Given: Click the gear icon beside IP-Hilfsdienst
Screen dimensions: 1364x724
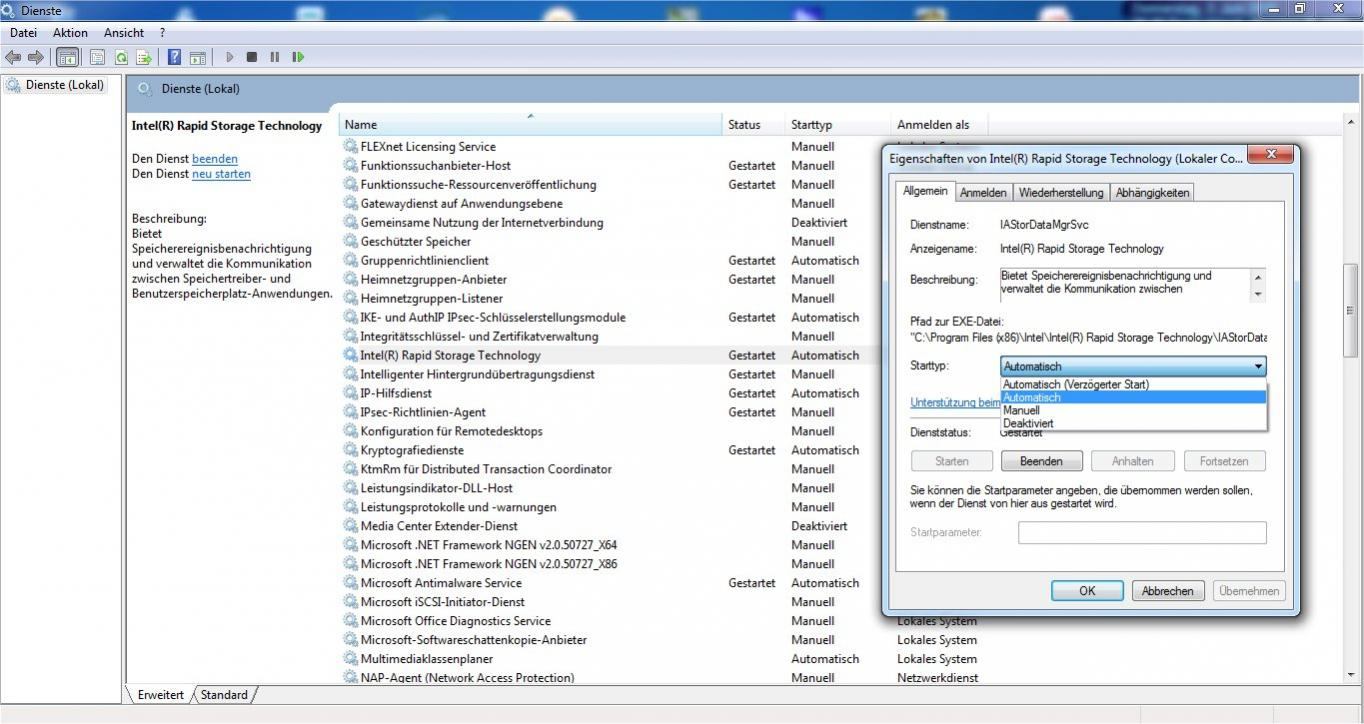Looking at the screenshot, I should [x=350, y=393].
